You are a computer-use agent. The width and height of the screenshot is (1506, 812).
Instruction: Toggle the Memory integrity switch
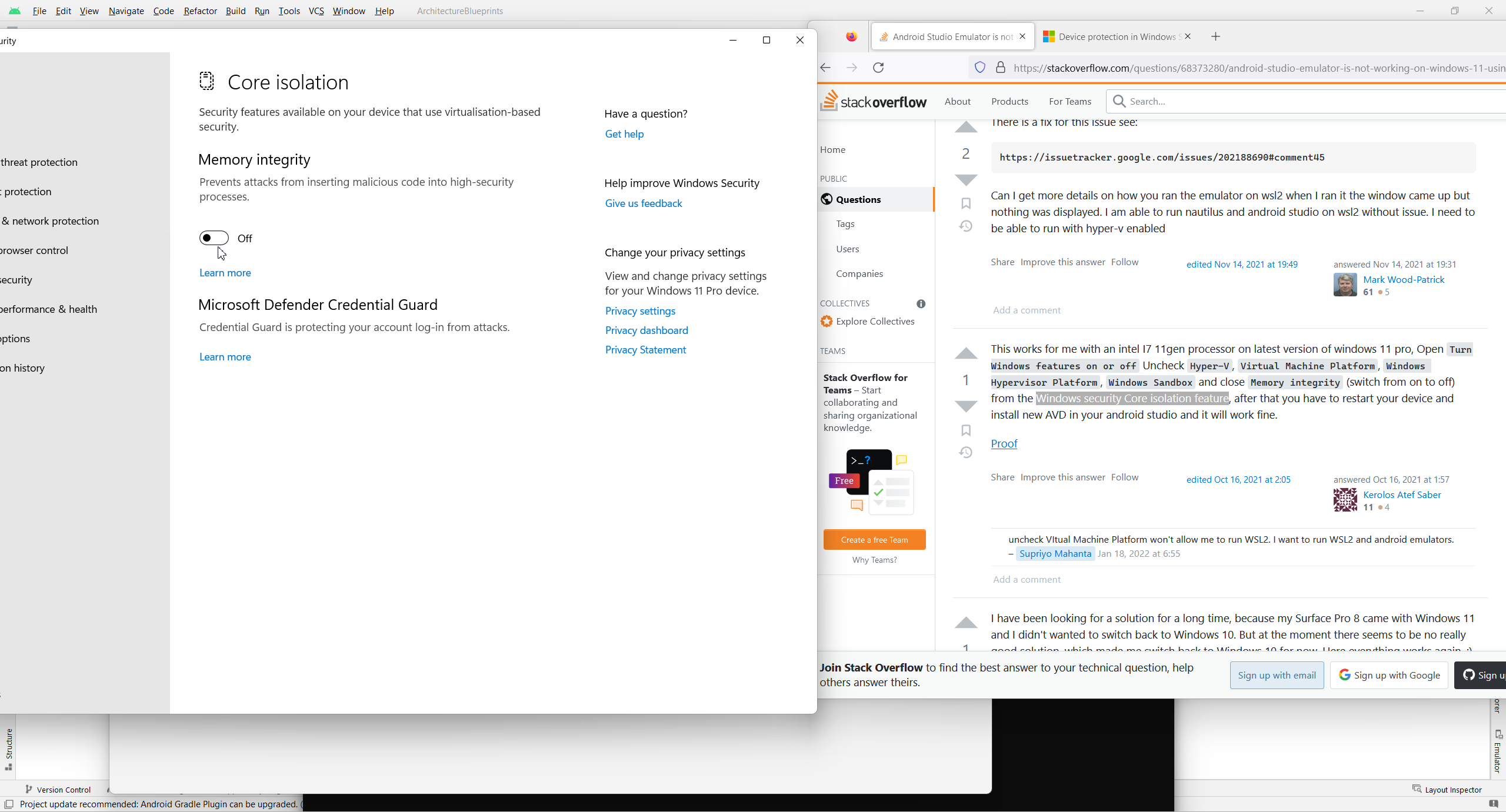[x=214, y=238]
